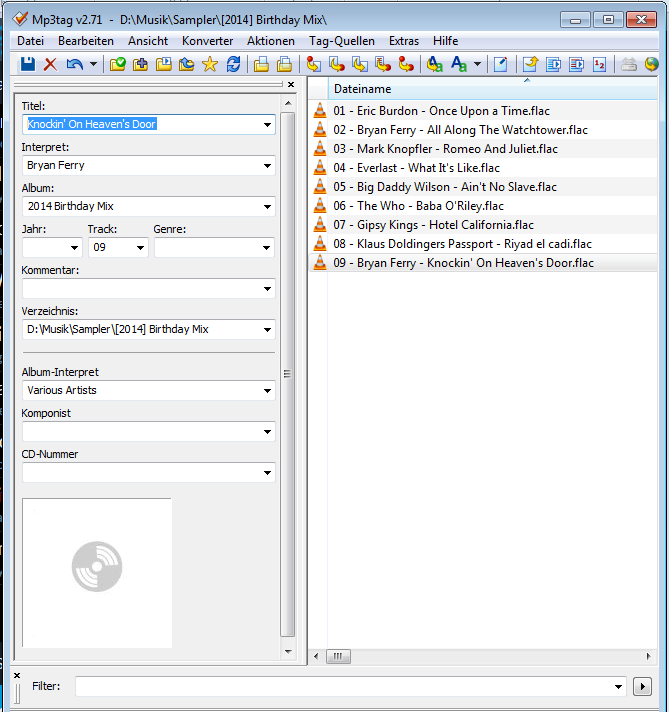Expand the Filter dropdown arrow
The image size is (669, 712).
(618, 687)
